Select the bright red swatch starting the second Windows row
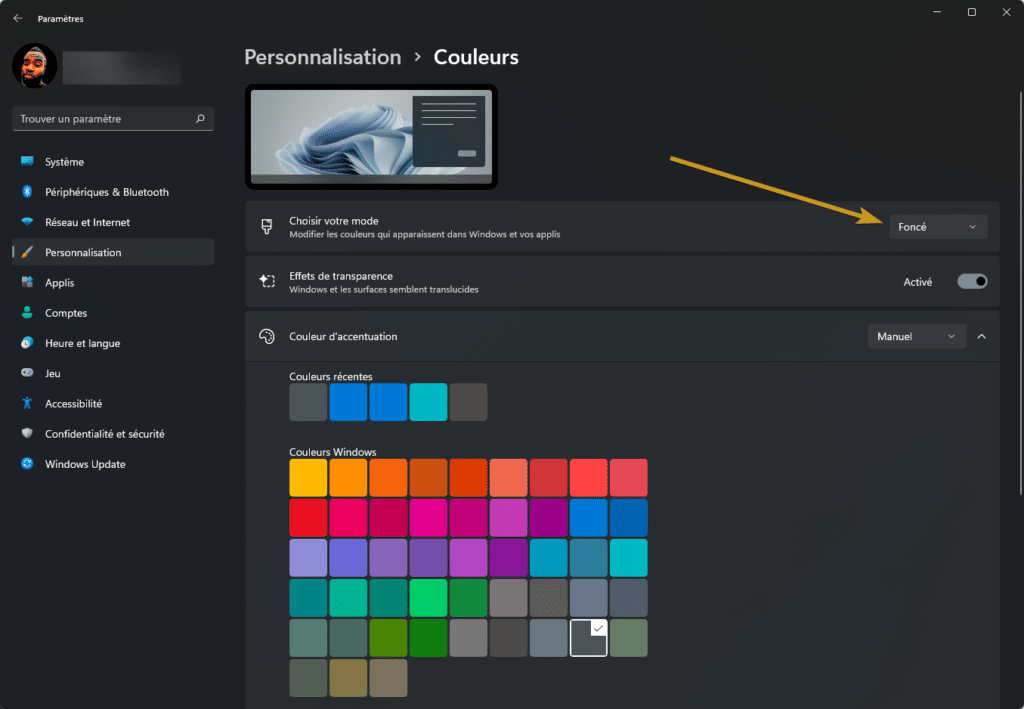Image resolution: width=1024 pixels, height=709 pixels. 308,518
